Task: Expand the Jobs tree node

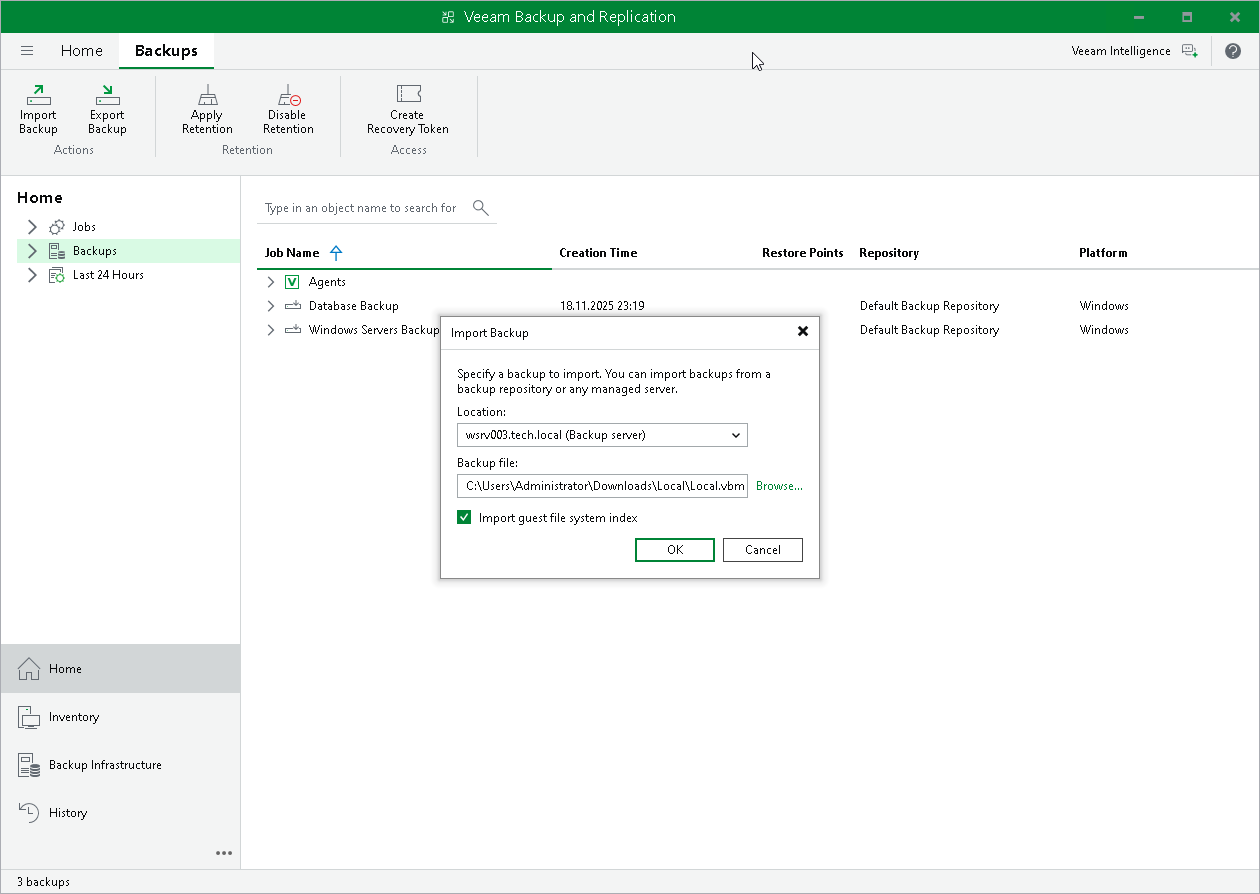Action: pyautogui.click(x=32, y=227)
